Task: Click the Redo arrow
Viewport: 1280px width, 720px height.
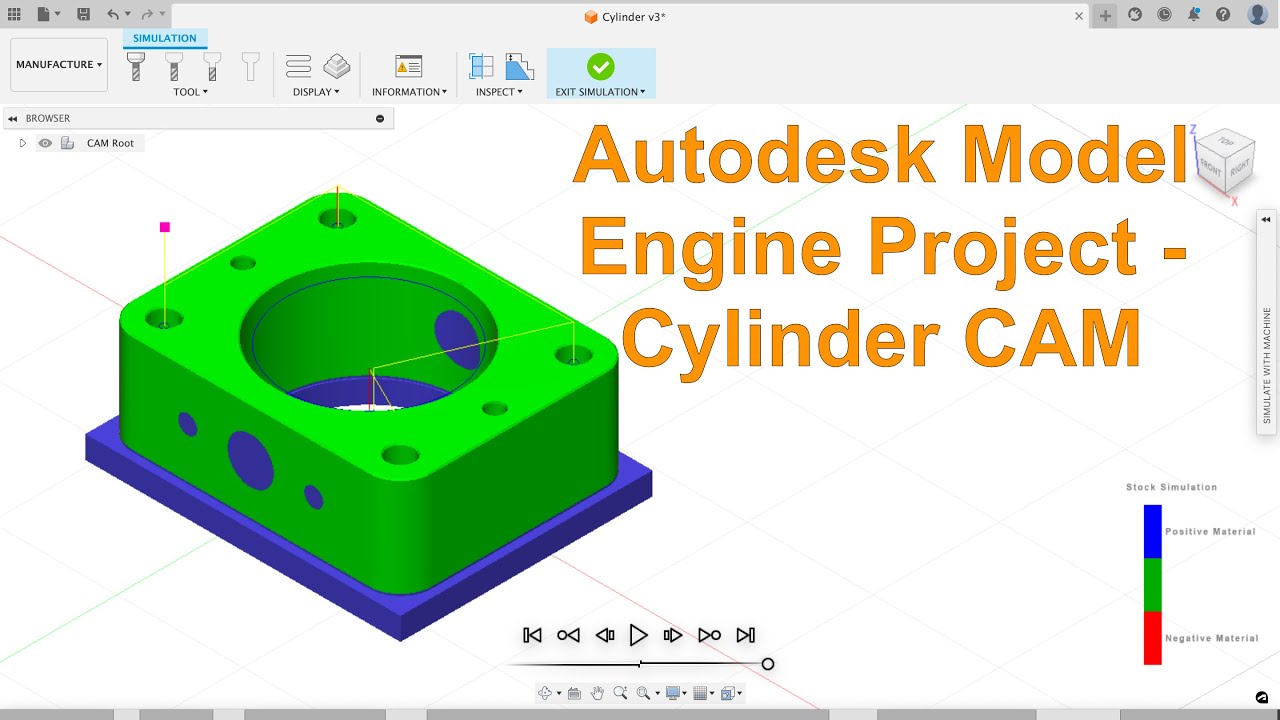Action: click(147, 14)
